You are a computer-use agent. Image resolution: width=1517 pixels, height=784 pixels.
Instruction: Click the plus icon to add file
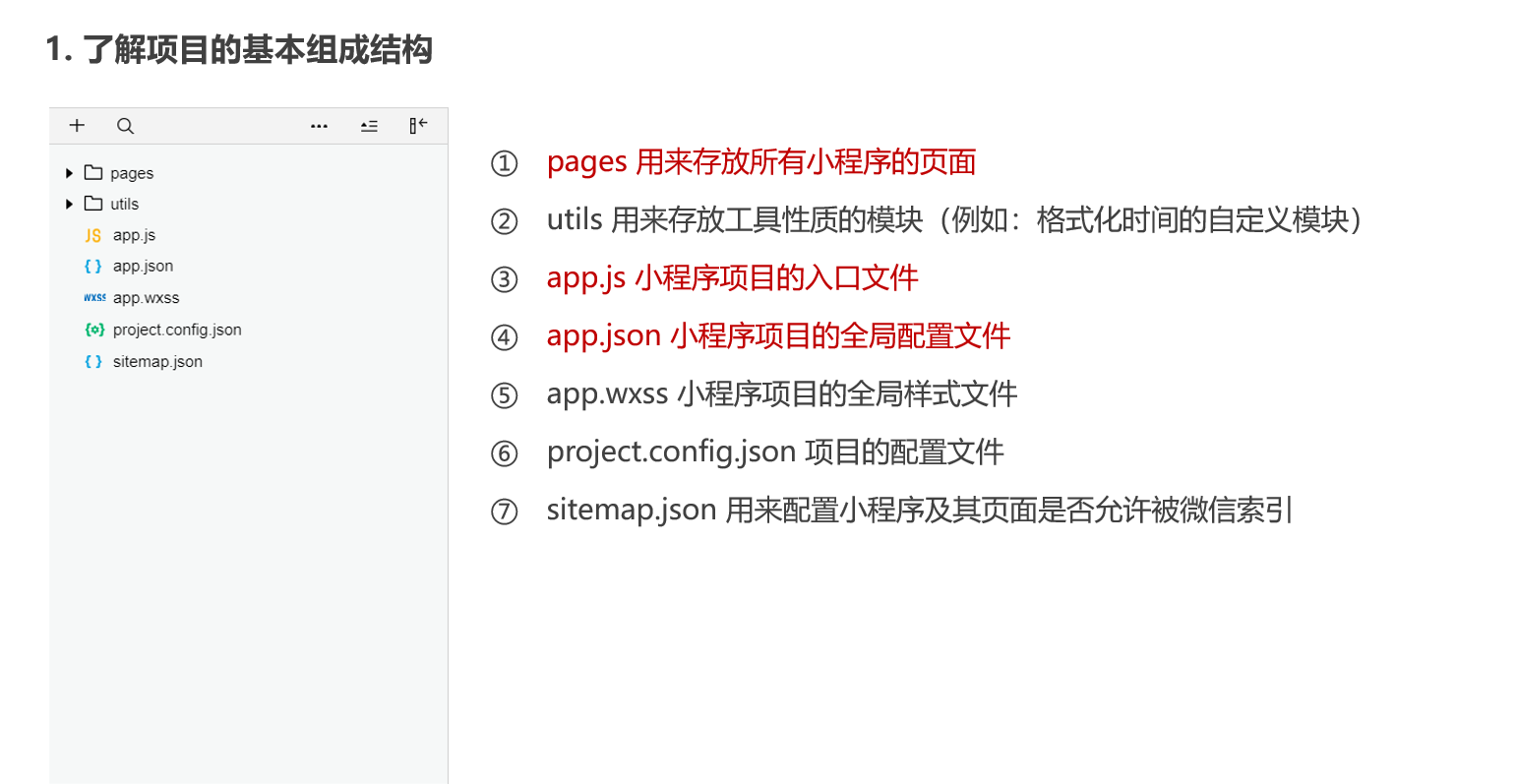tap(77, 126)
